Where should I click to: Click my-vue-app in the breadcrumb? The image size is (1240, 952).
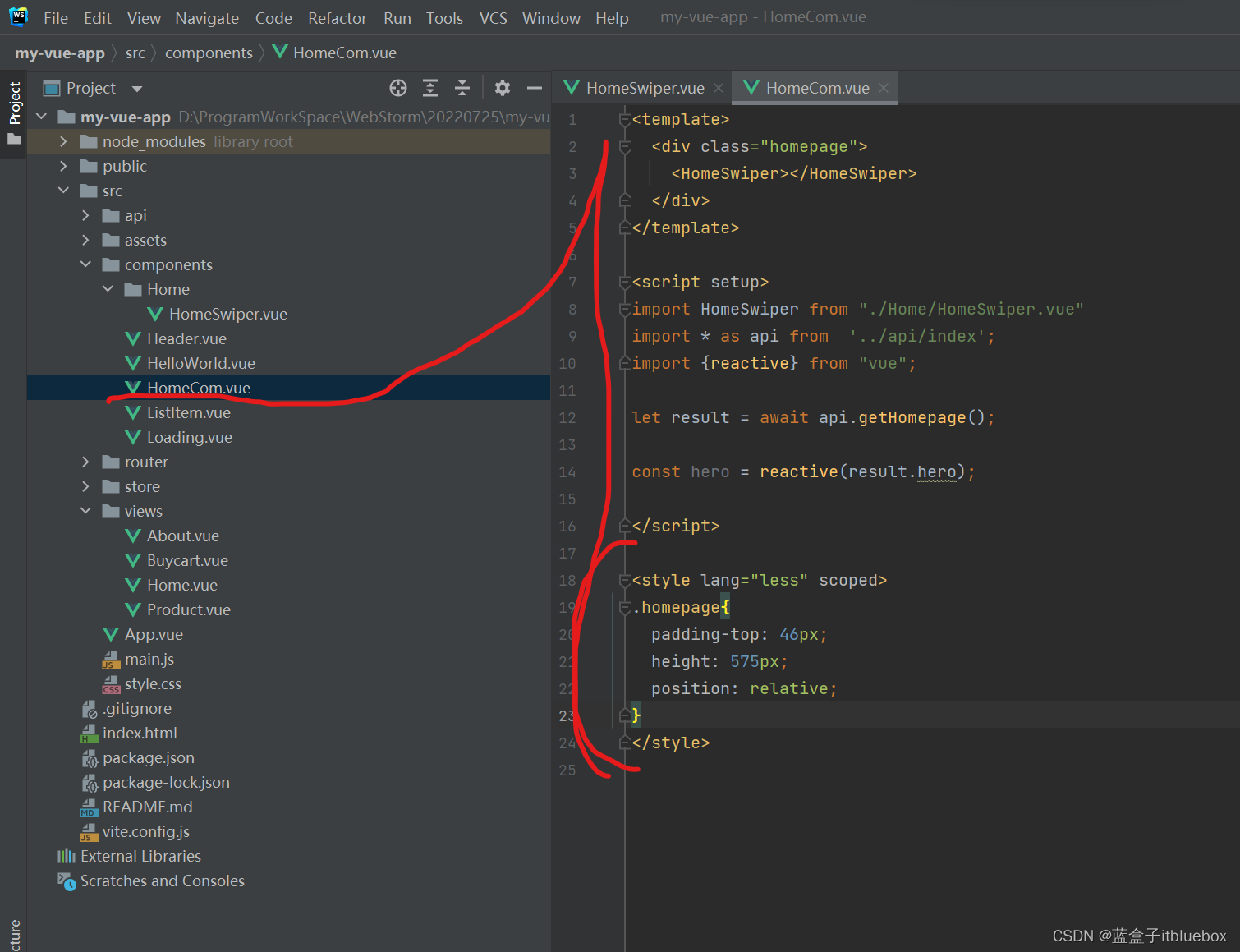(60, 53)
